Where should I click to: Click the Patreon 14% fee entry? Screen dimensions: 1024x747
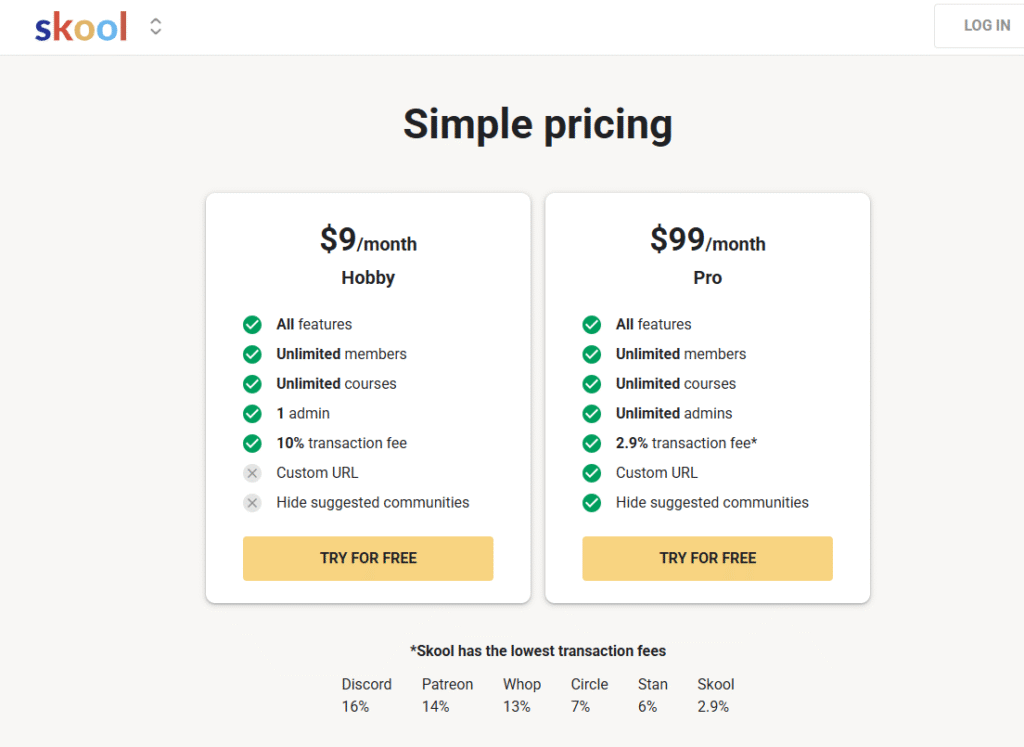tap(447, 695)
